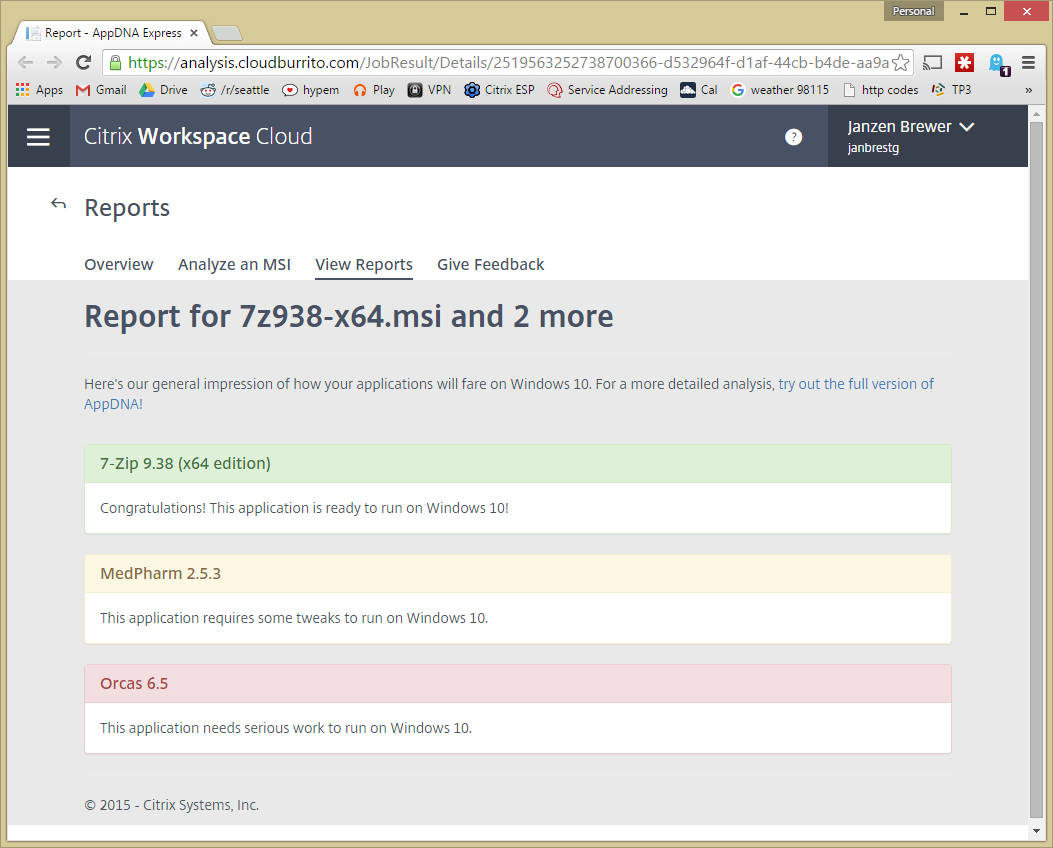This screenshot has width=1053, height=848.
Task: Go to the Give Feedback tab
Action: tap(490, 265)
